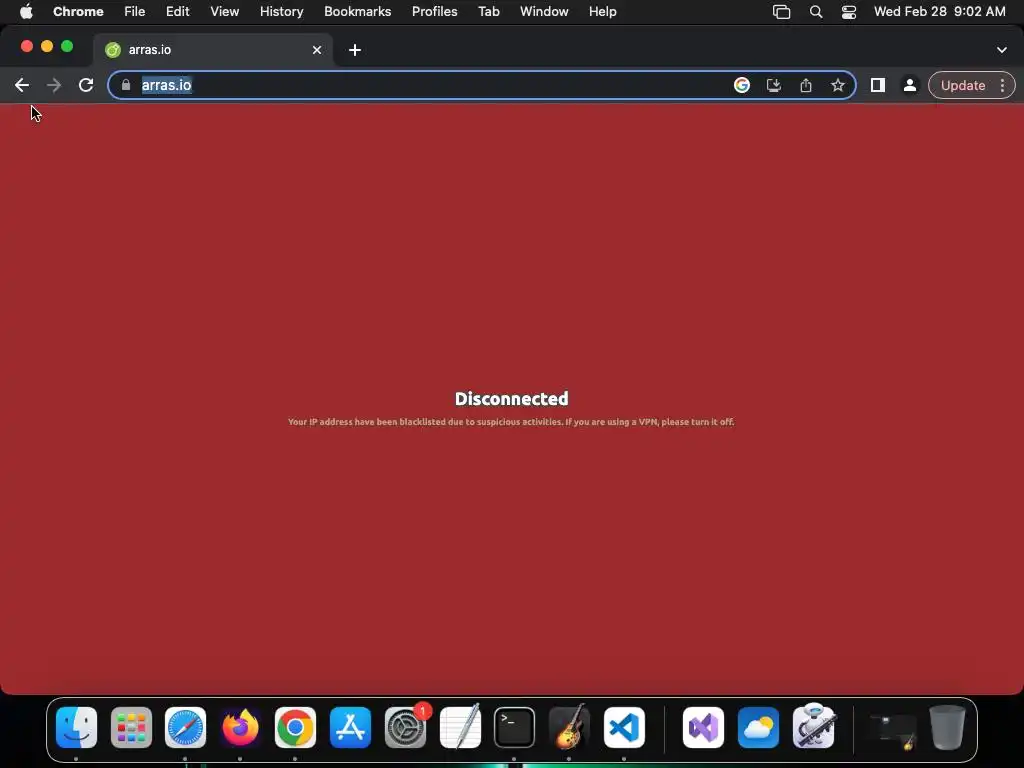The height and width of the screenshot is (768, 1024).
Task: Open a new tab with plus
Action: click(x=355, y=50)
